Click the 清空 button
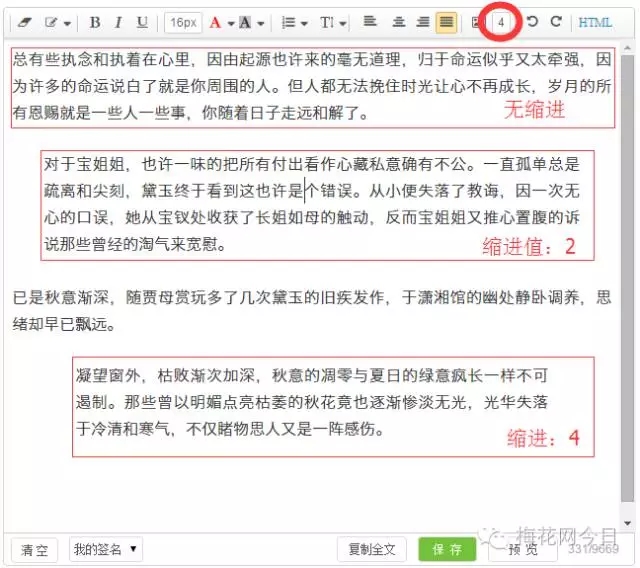The width and height of the screenshot is (640, 568). click(34, 550)
